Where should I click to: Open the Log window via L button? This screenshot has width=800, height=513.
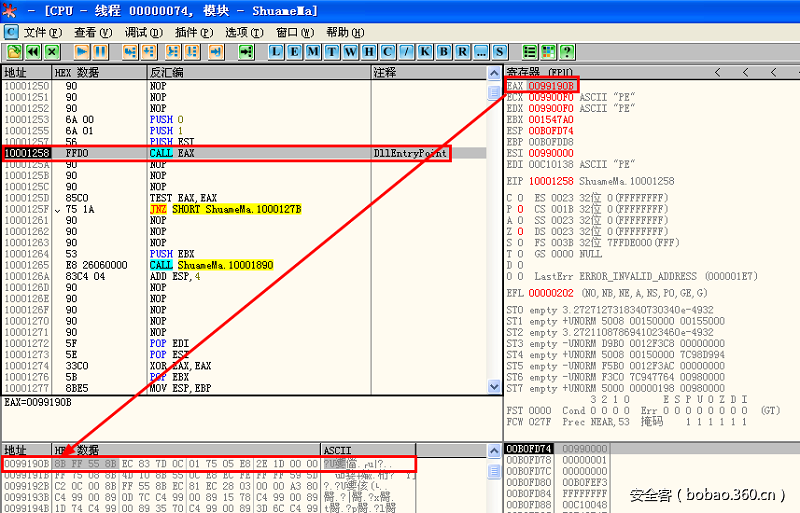click(278, 51)
